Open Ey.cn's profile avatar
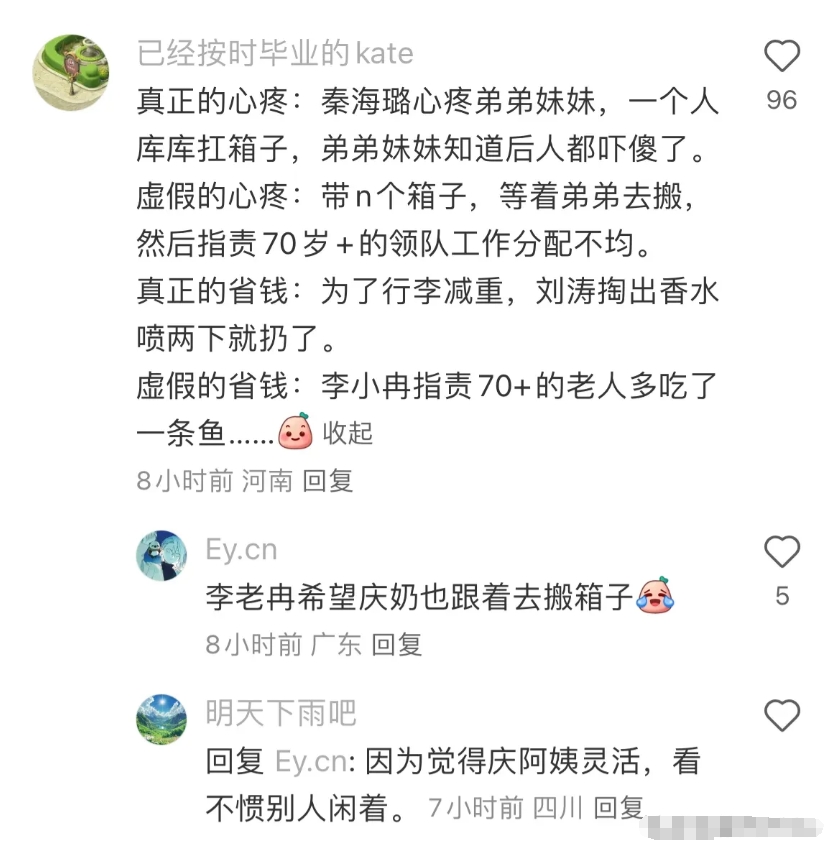 161,555
